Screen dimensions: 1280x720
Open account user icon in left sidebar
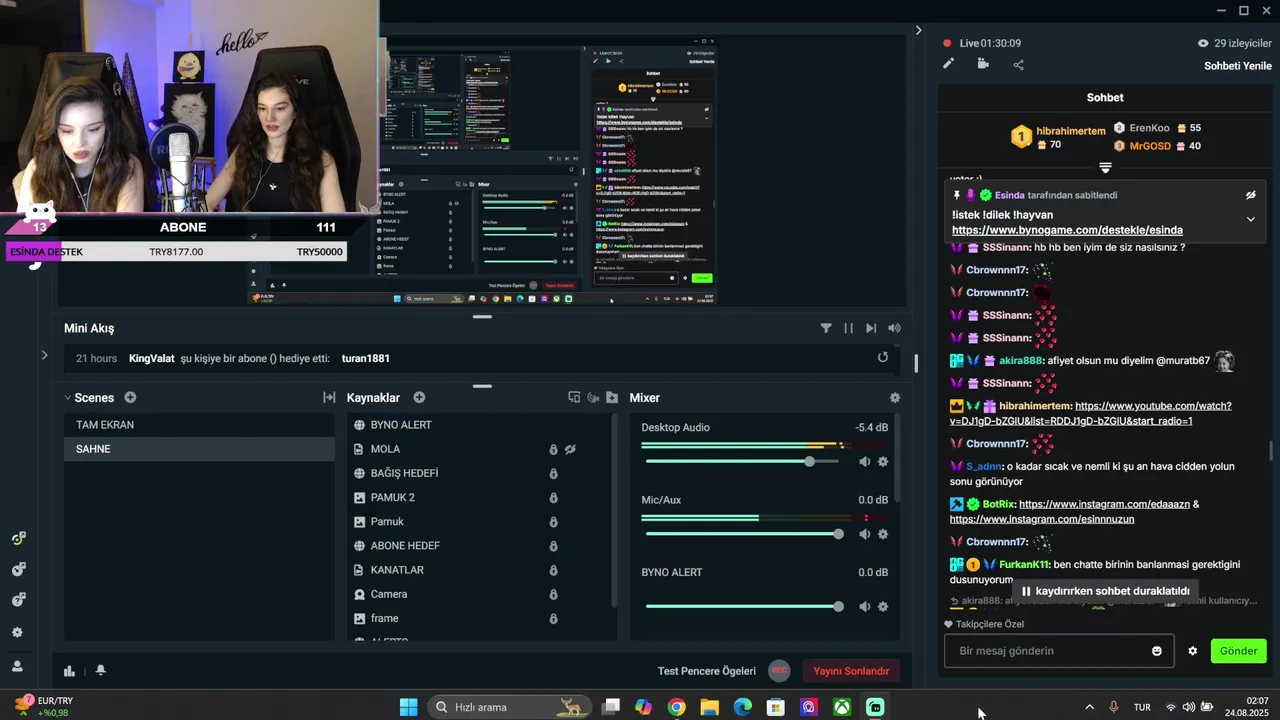point(17,666)
